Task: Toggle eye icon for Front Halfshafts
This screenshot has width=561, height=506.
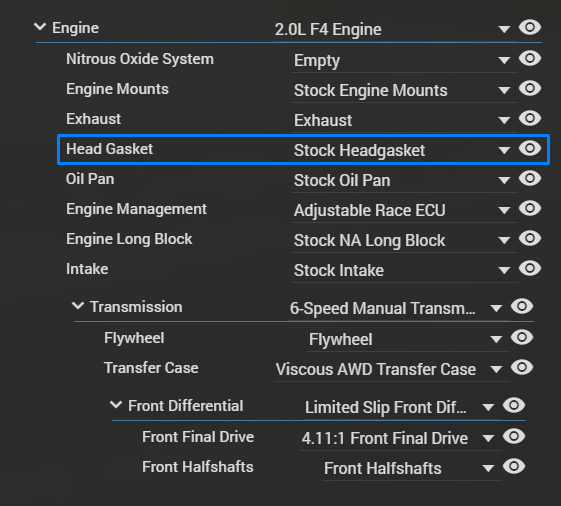Action: [514, 466]
